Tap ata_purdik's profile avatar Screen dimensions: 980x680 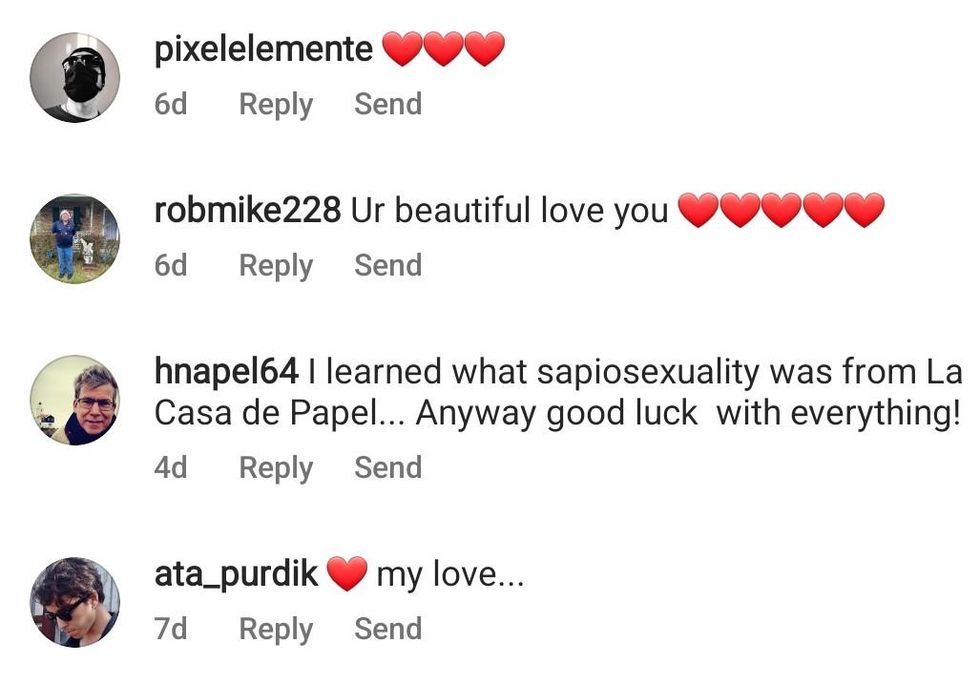[75, 602]
